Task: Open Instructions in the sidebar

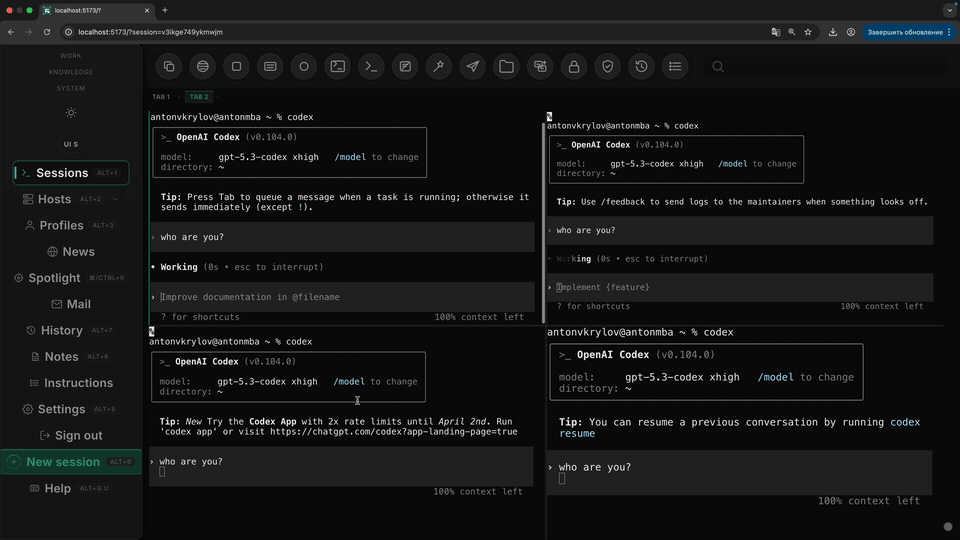Action: pos(71,383)
